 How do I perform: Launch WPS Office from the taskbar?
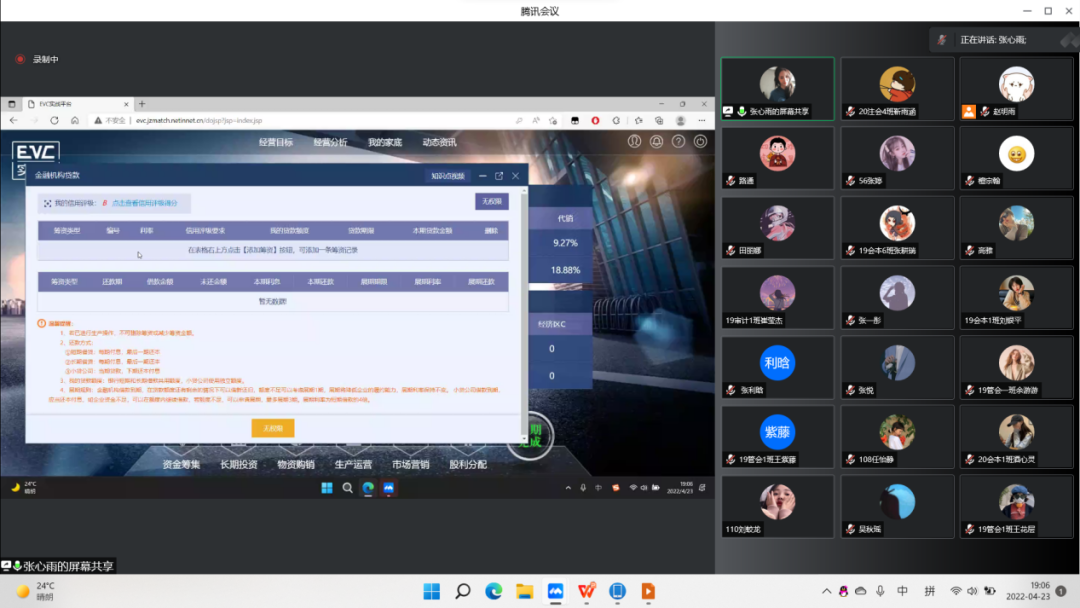click(586, 591)
